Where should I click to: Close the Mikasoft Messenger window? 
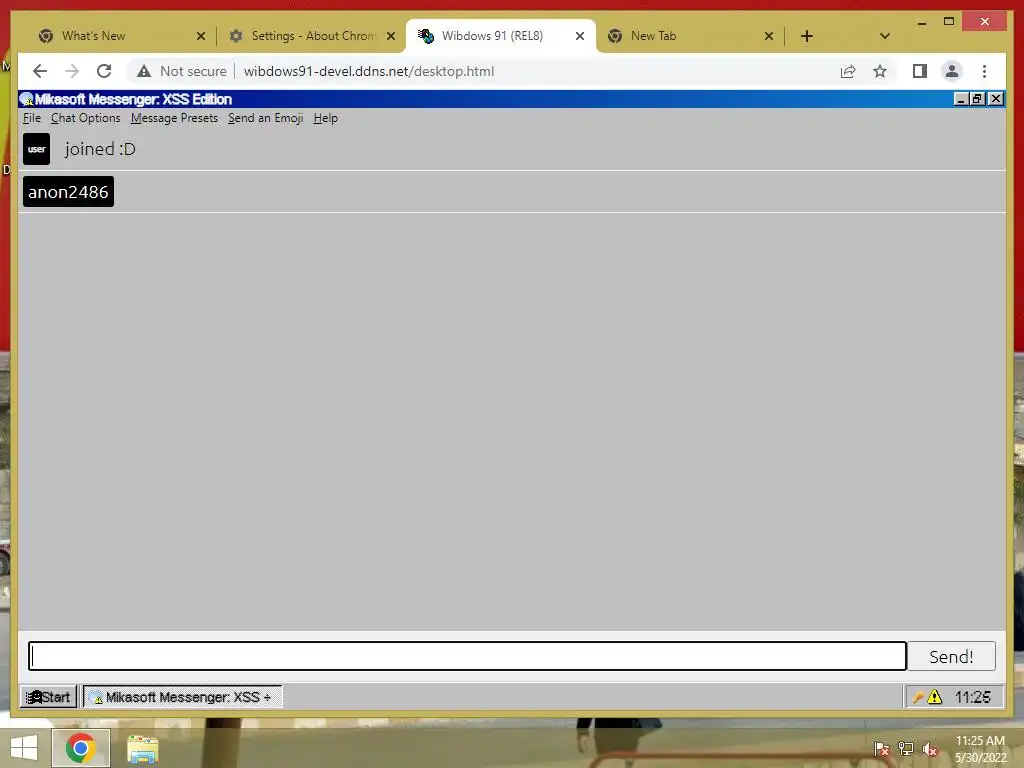pos(995,99)
